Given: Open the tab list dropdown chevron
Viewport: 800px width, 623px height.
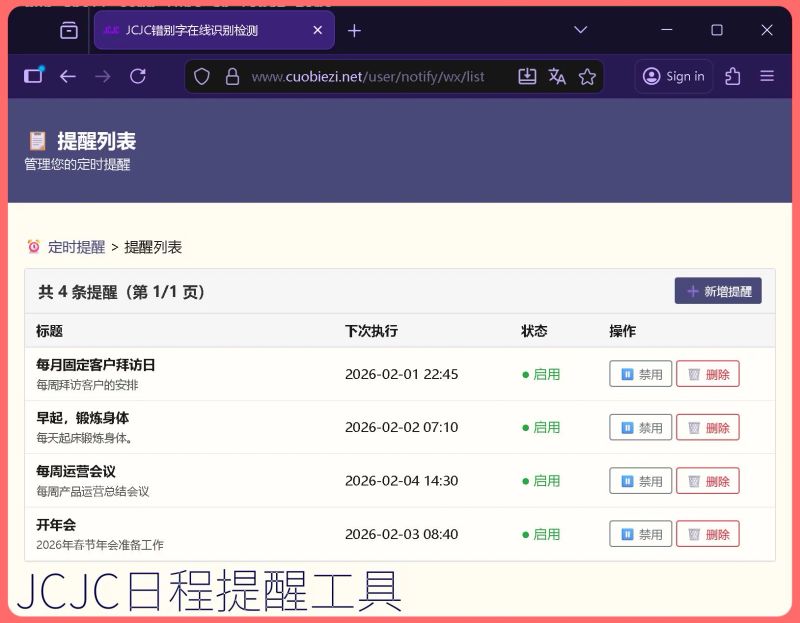Looking at the screenshot, I should pyautogui.click(x=580, y=30).
